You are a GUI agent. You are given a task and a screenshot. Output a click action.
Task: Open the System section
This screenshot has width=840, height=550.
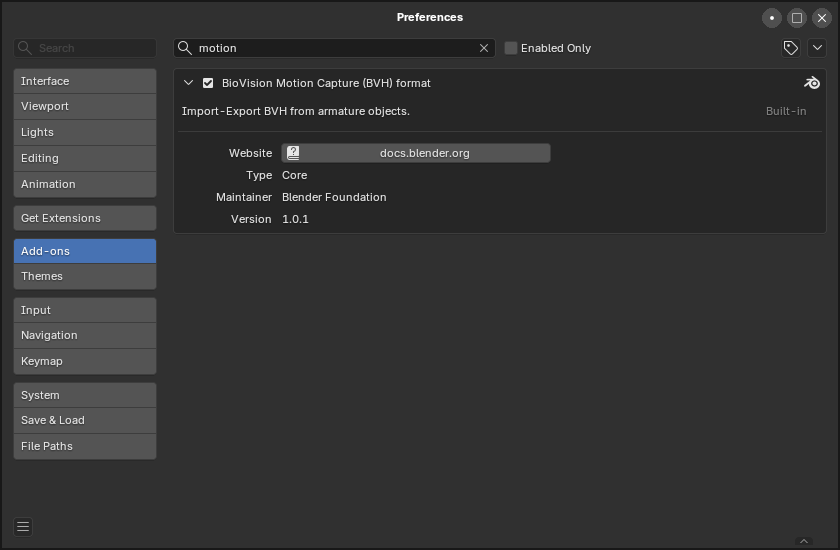[85, 395]
